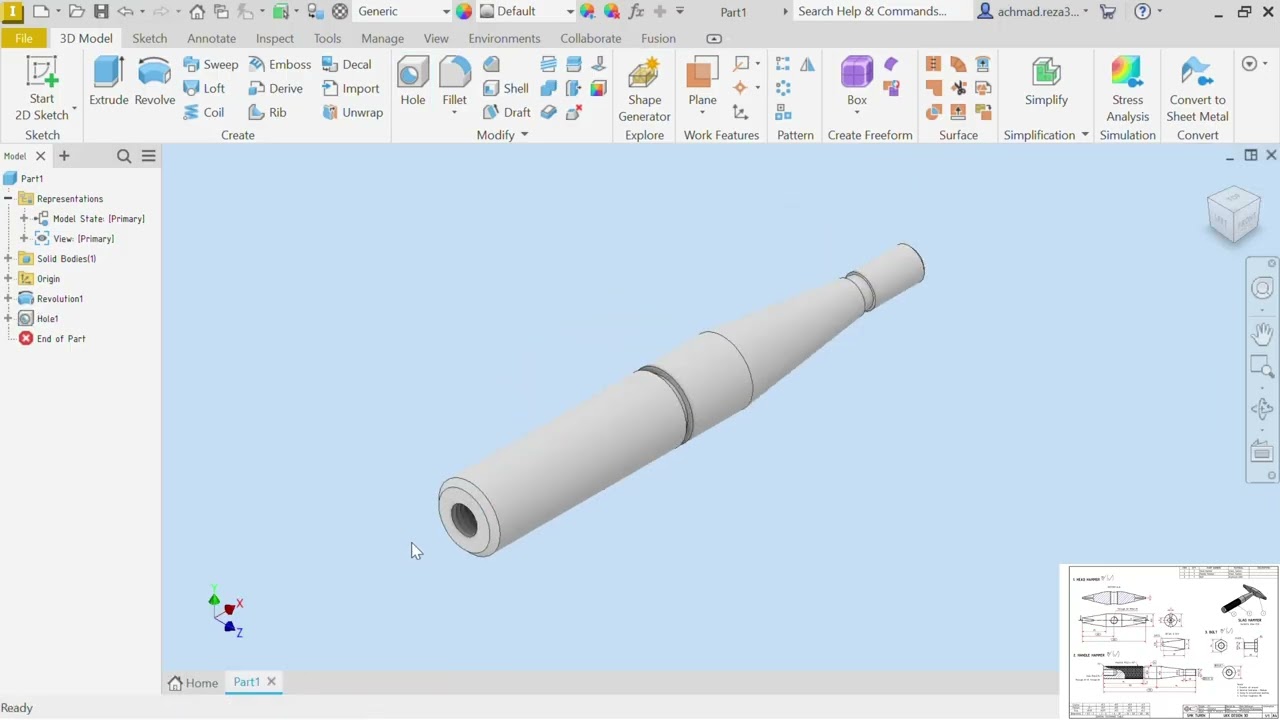
Task: Select the Rectangular Pattern icon
Action: click(x=783, y=64)
